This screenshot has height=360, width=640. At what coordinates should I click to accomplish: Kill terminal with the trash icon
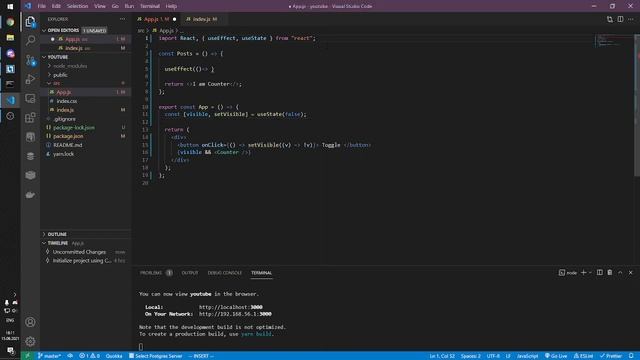click(610, 273)
